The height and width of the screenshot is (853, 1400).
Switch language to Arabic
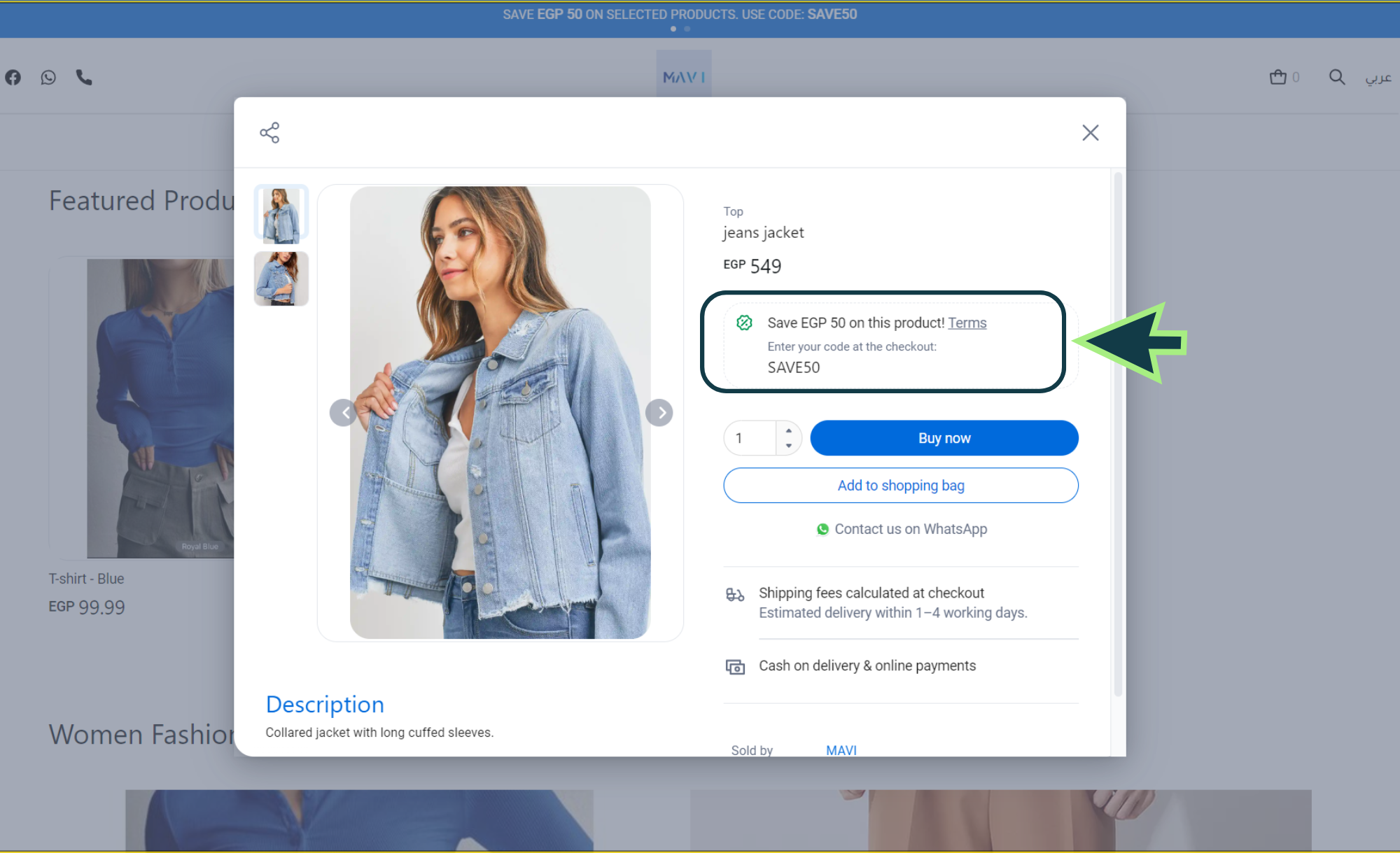pos(1378,77)
